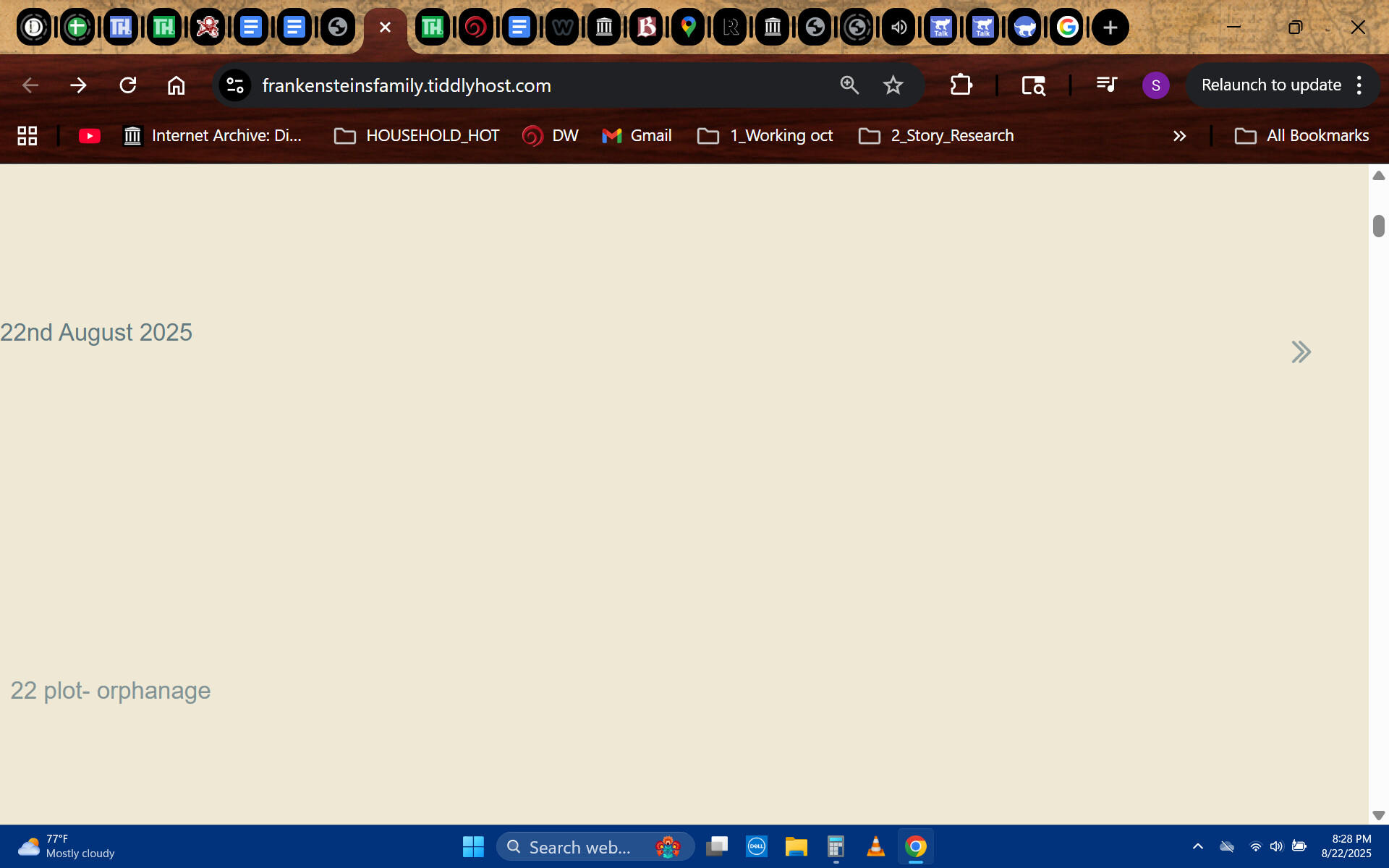
Task: Switch to the Google Maps tab
Action: click(x=688, y=27)
